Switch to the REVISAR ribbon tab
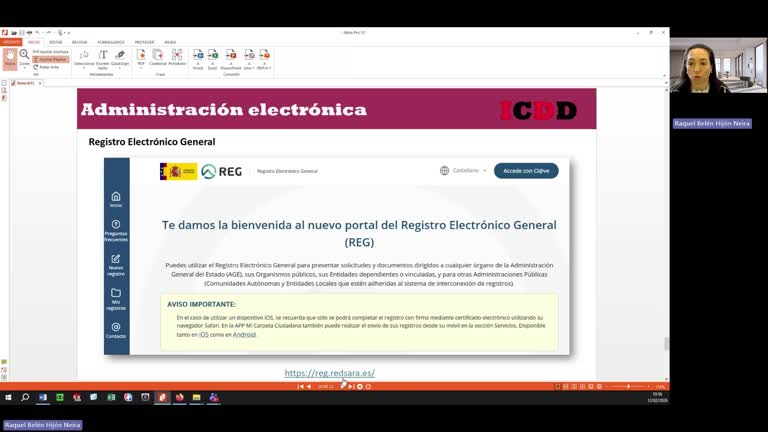This screenshot has width=768, height=432. 79,42
